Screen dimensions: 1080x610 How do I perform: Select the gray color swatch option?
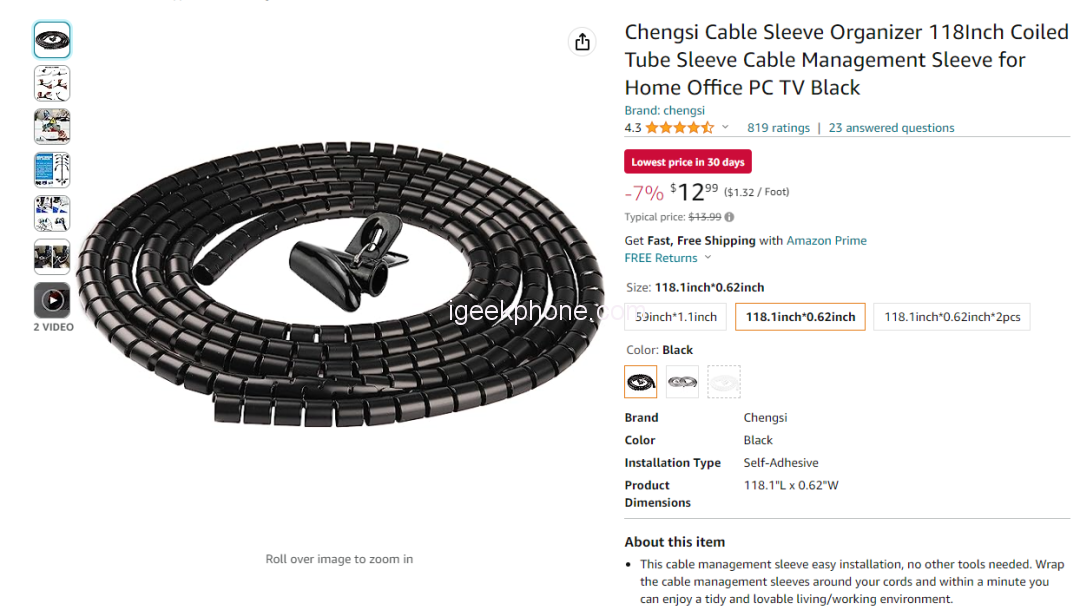point(682,381)
